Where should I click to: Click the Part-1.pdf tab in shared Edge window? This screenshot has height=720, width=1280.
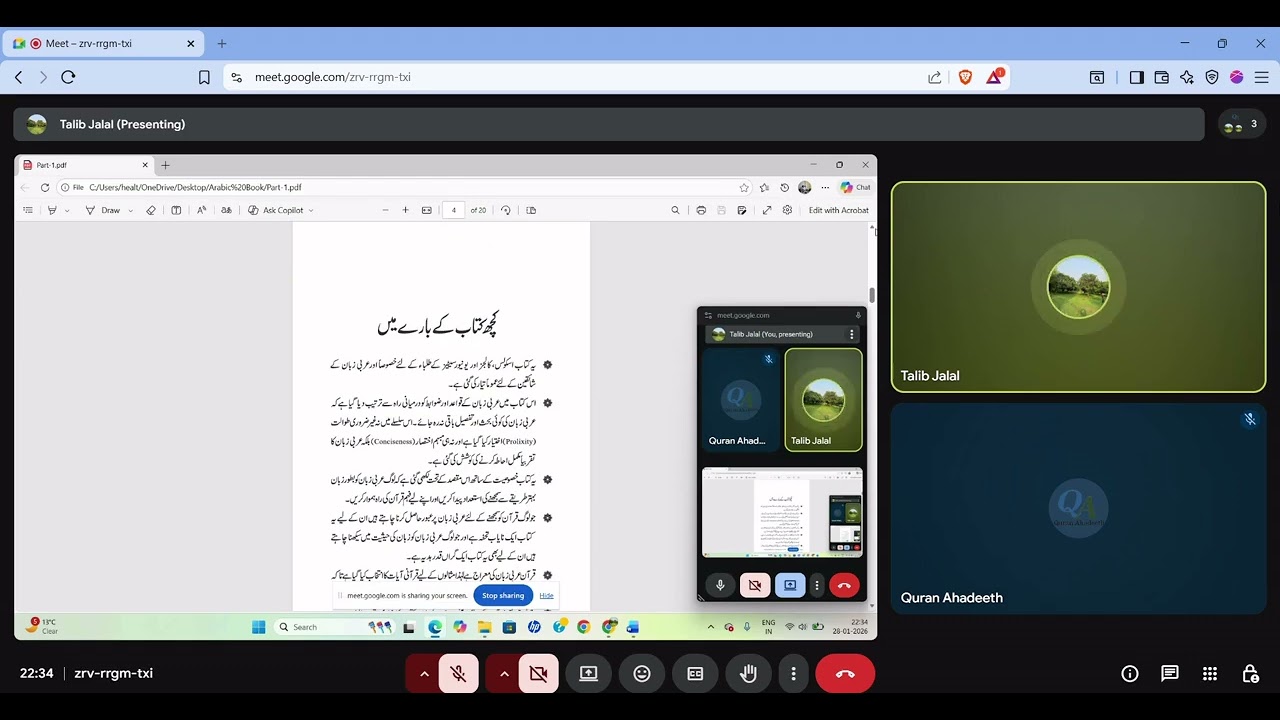tap(87, 165)
